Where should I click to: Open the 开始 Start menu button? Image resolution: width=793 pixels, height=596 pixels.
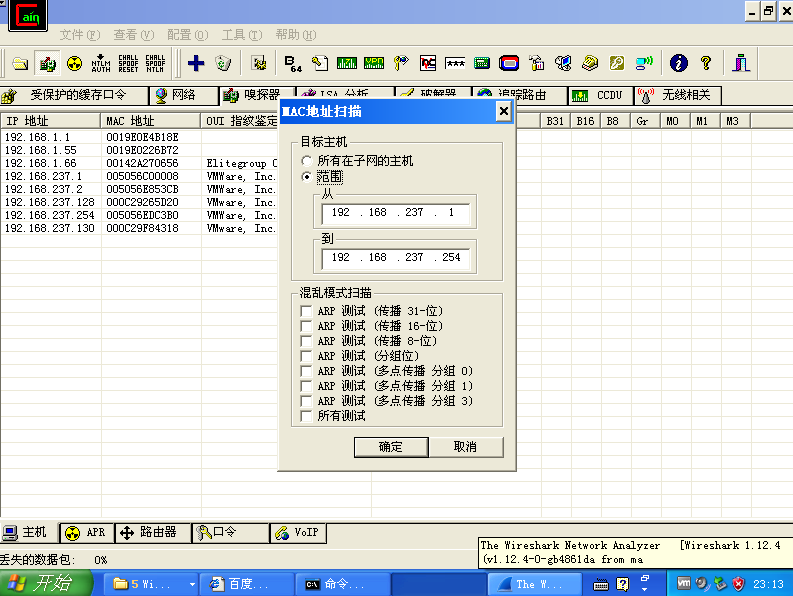pyautogui.click(x=40, y=583)
